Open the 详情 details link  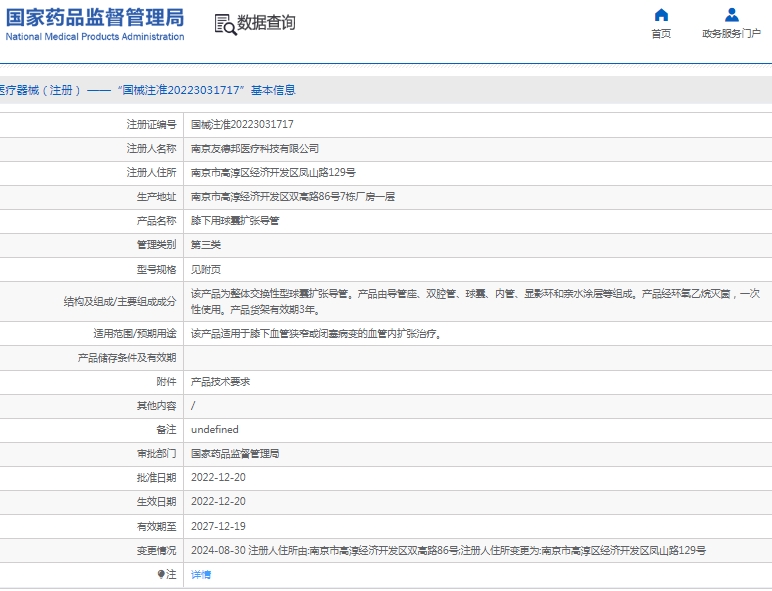201,574
